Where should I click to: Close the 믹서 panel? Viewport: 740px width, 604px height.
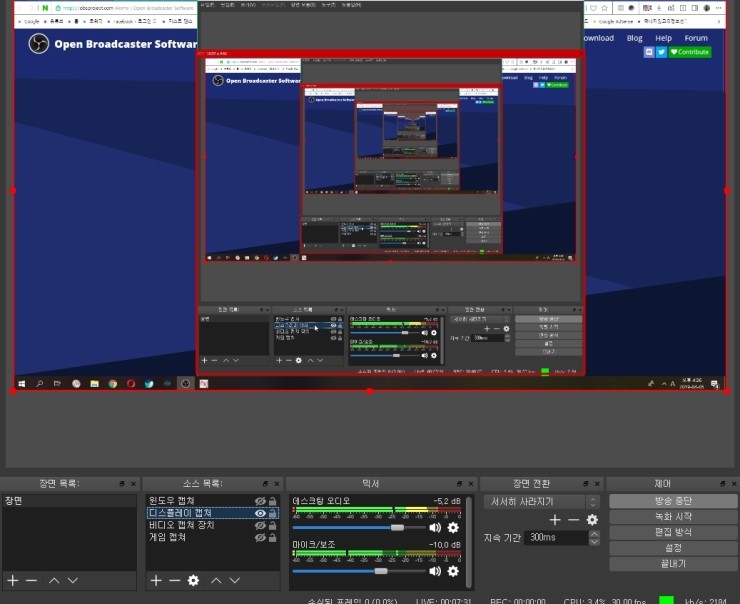471,484
